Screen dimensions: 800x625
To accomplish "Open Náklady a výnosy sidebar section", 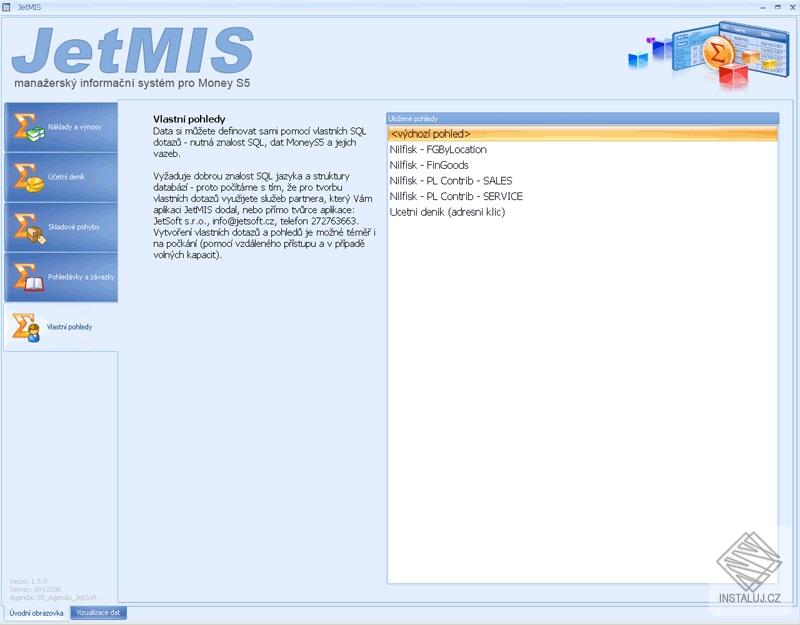I will click(x=61, y=127).
